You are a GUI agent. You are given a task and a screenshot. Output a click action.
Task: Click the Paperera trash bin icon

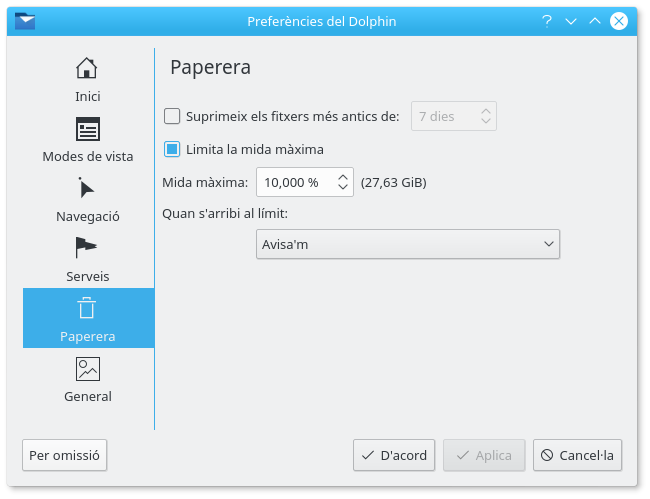(x=88, y=308)
